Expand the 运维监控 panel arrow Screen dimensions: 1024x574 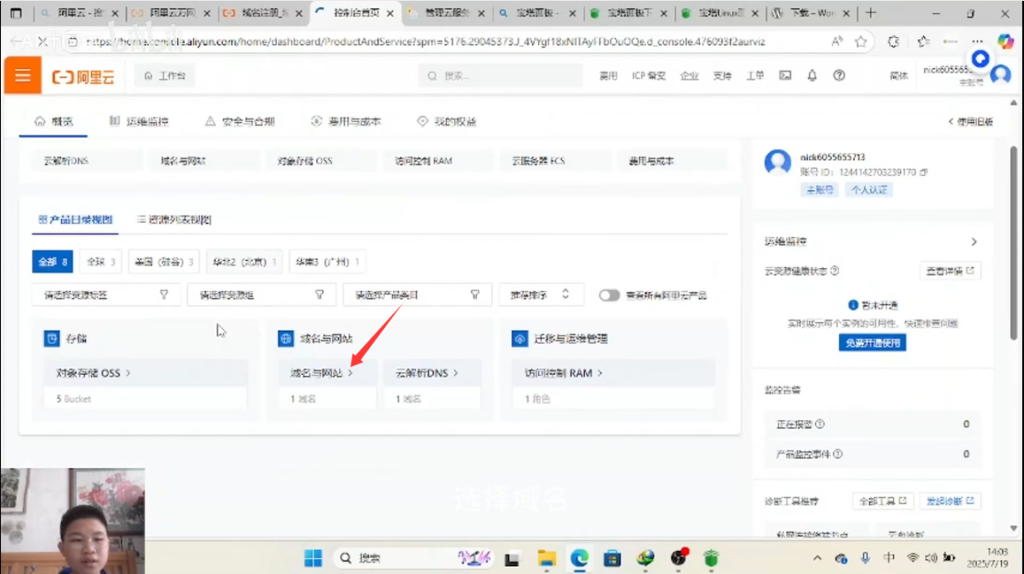click(974, 242)
